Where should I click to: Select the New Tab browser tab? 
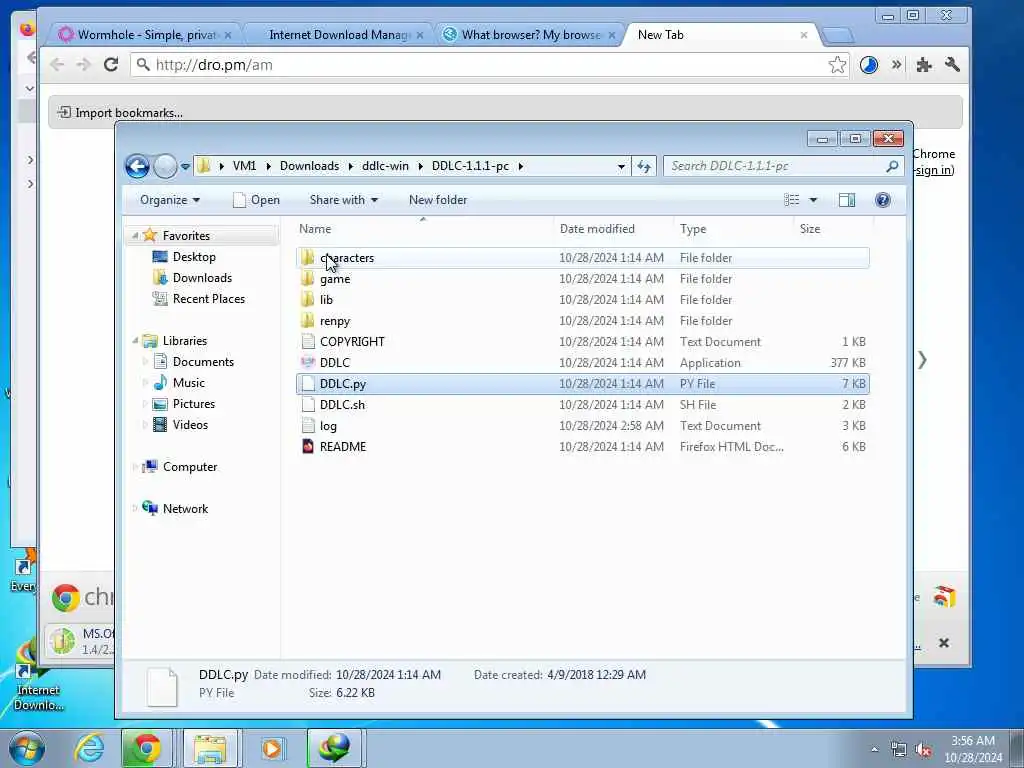tap(720, 35)
